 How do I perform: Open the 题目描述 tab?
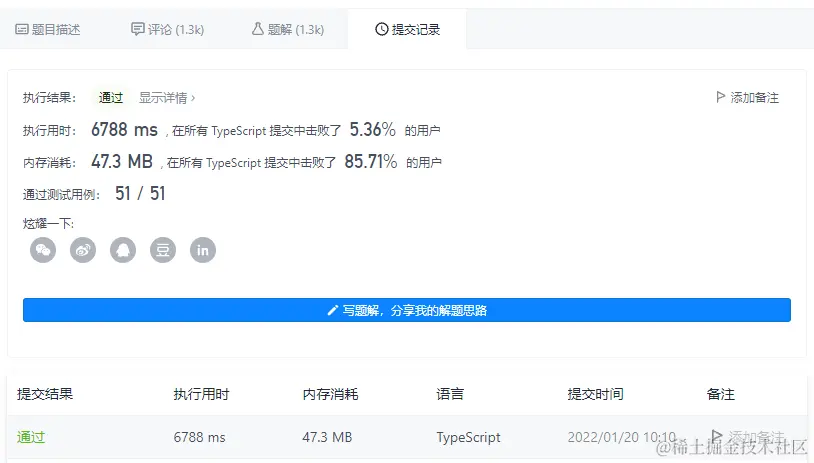48,30
